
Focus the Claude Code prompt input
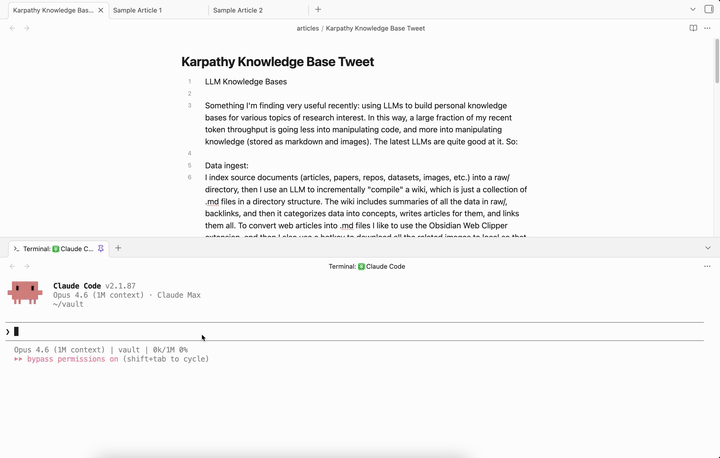point(300,331)
